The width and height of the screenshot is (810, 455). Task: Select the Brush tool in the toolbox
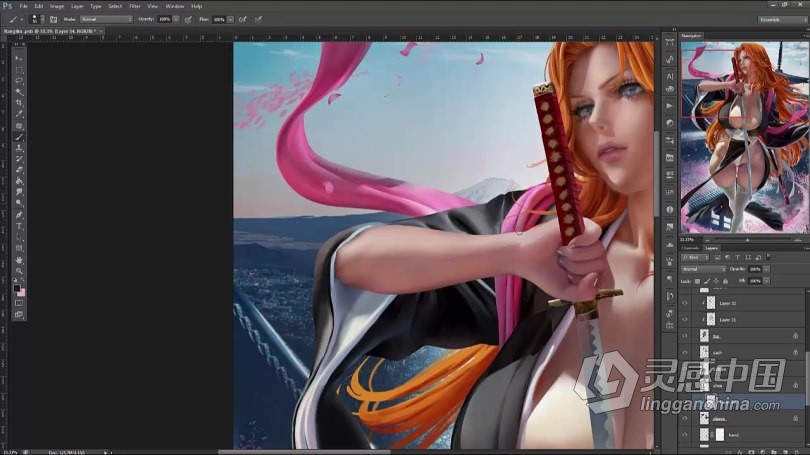click(x=19, y=137)
